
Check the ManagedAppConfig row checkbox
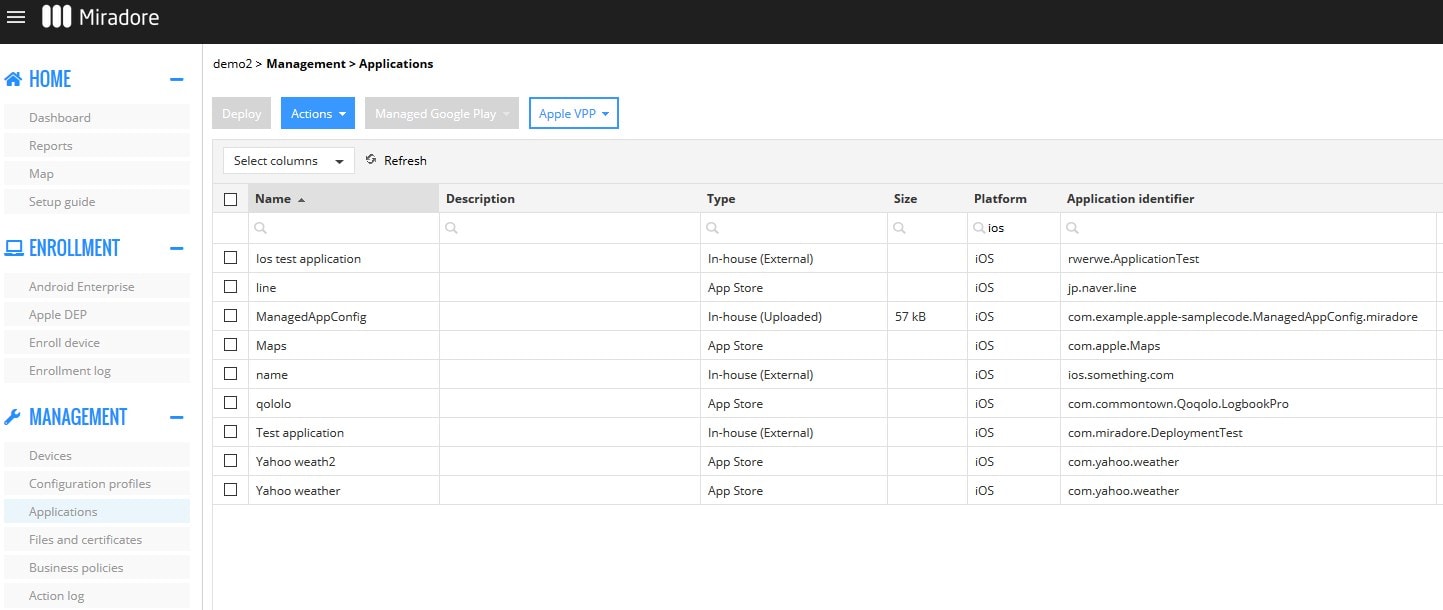pyautogui.click(x=231, y=316)
